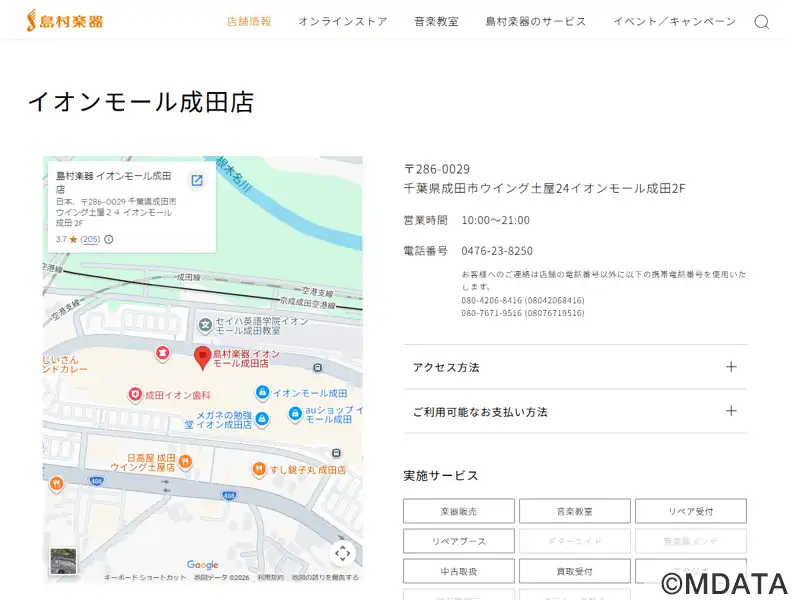Click the リペアブース service button

(459, 541)
